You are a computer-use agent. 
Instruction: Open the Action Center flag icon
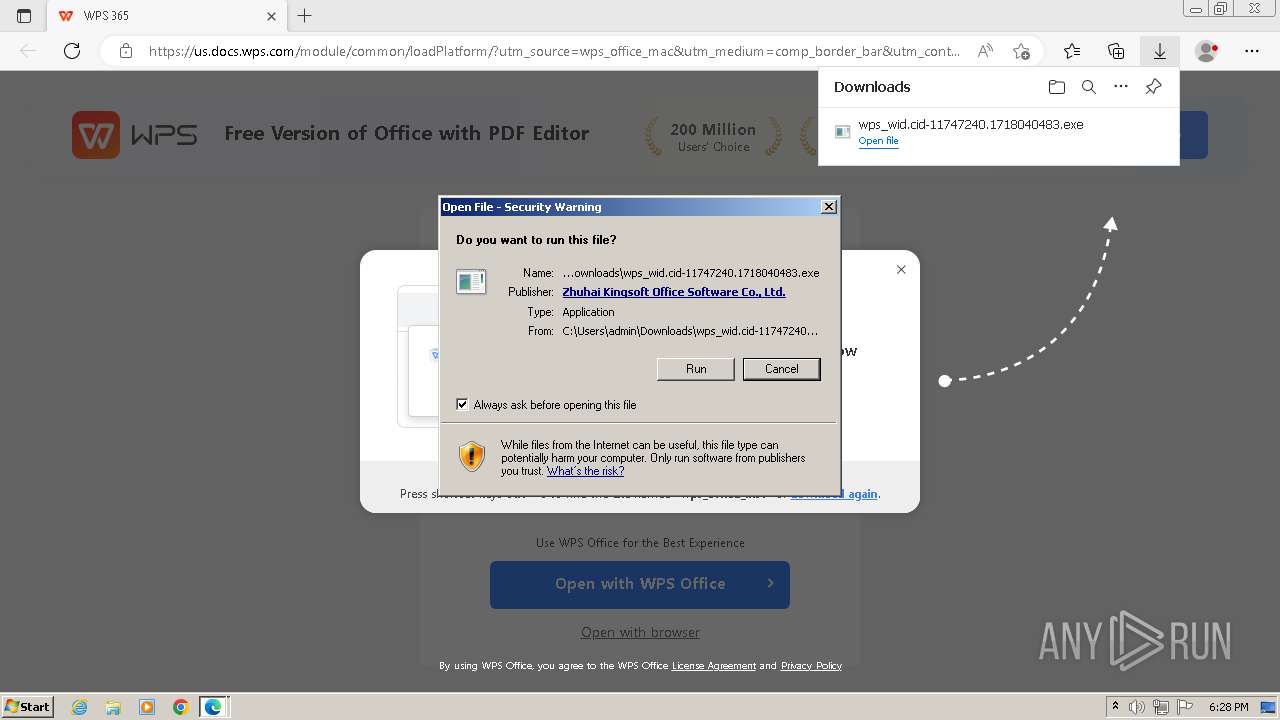pyautogui.click(x=1185, y=707)
